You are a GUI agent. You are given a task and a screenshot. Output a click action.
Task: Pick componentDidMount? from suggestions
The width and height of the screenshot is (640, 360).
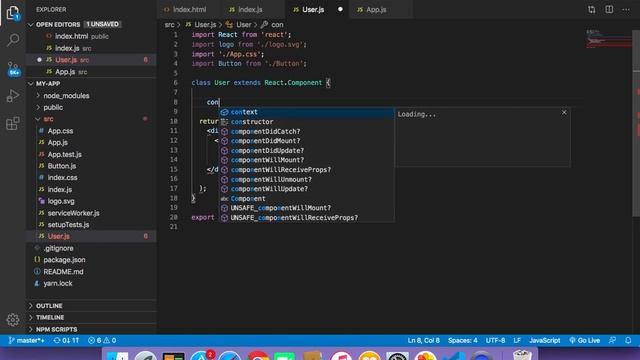(307, 141)
